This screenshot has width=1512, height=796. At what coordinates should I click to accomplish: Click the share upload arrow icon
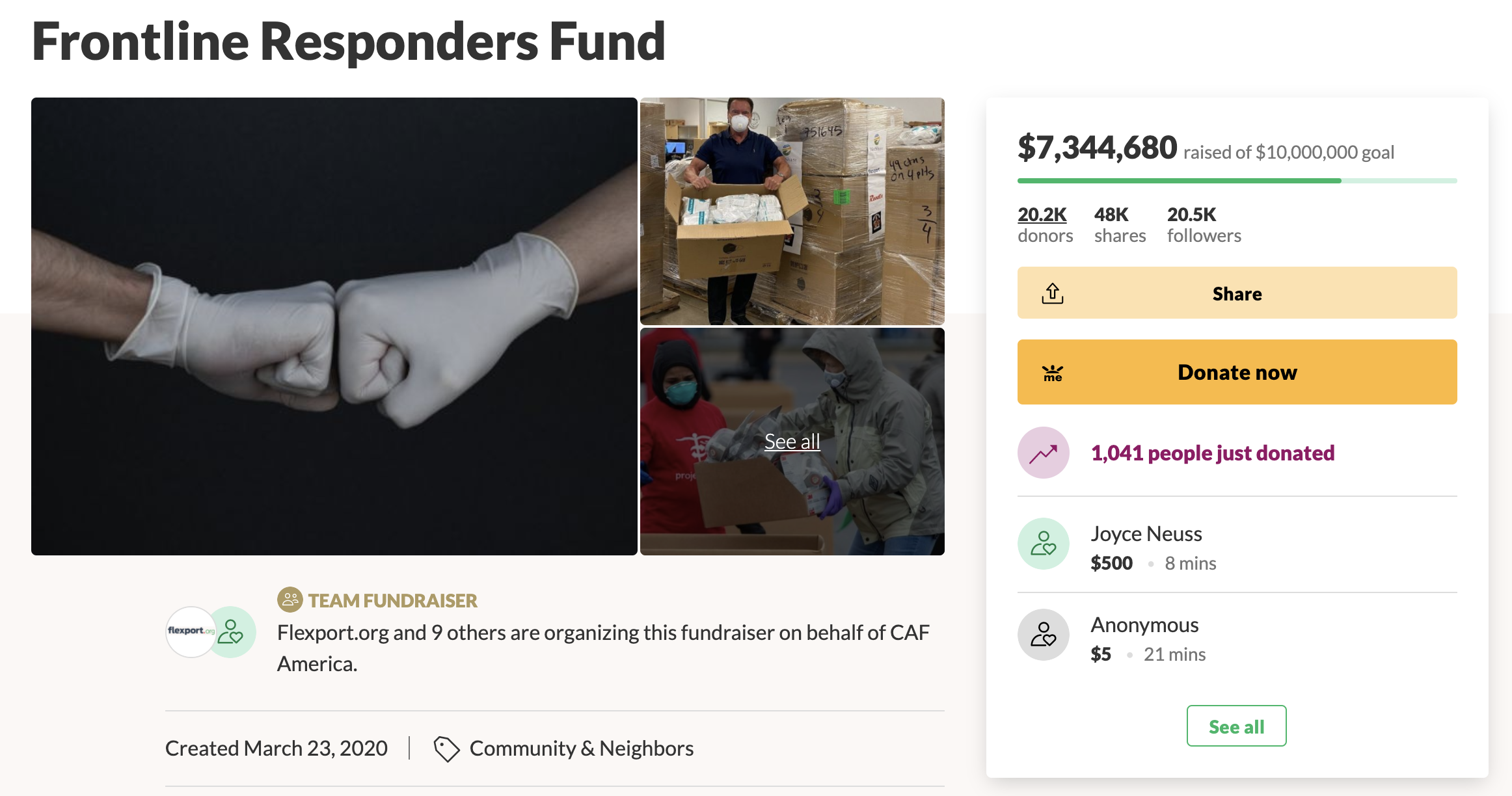tap(1052, 293)
